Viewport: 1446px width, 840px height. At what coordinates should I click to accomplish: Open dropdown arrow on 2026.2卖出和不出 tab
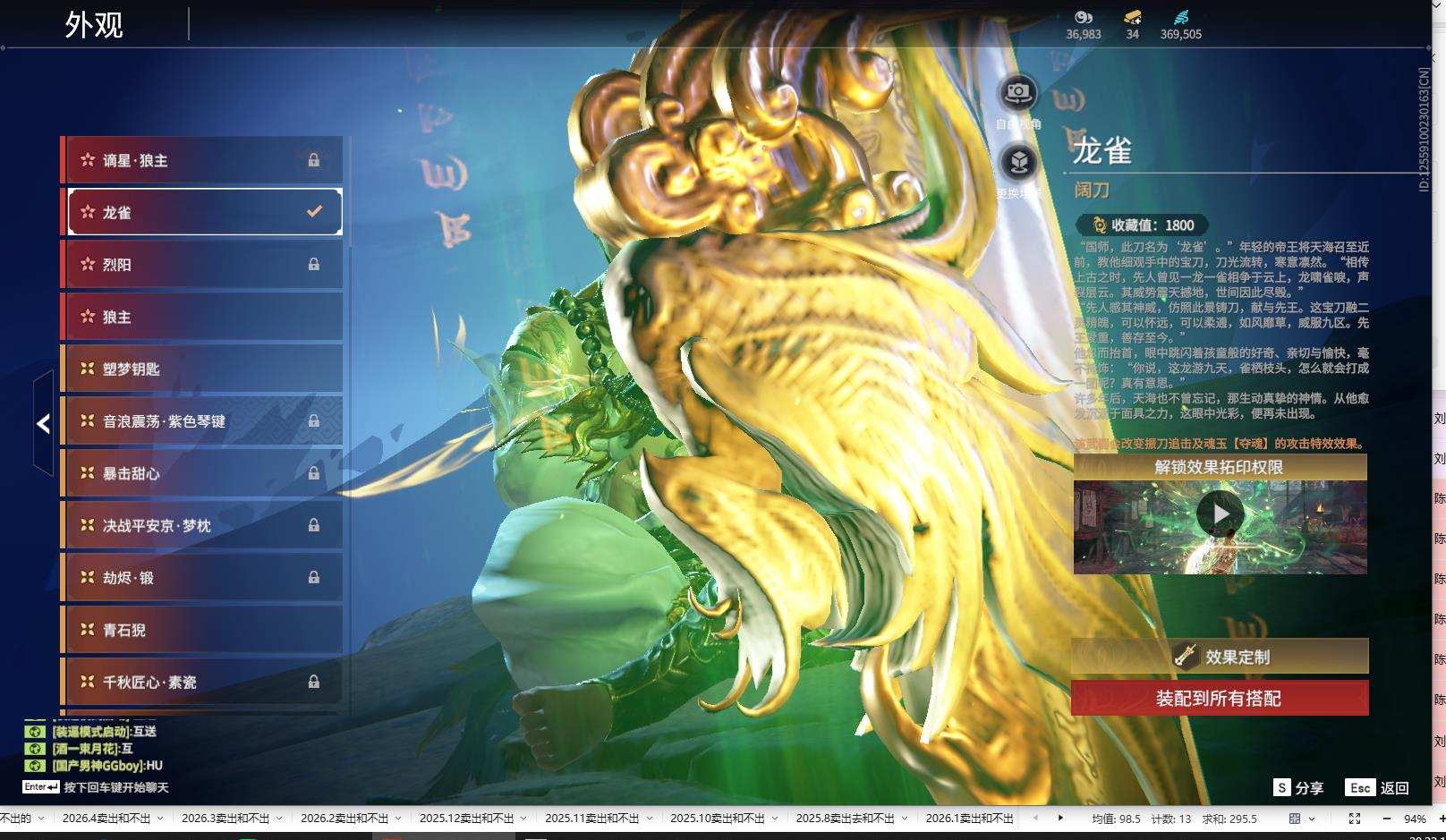(399, 819)
